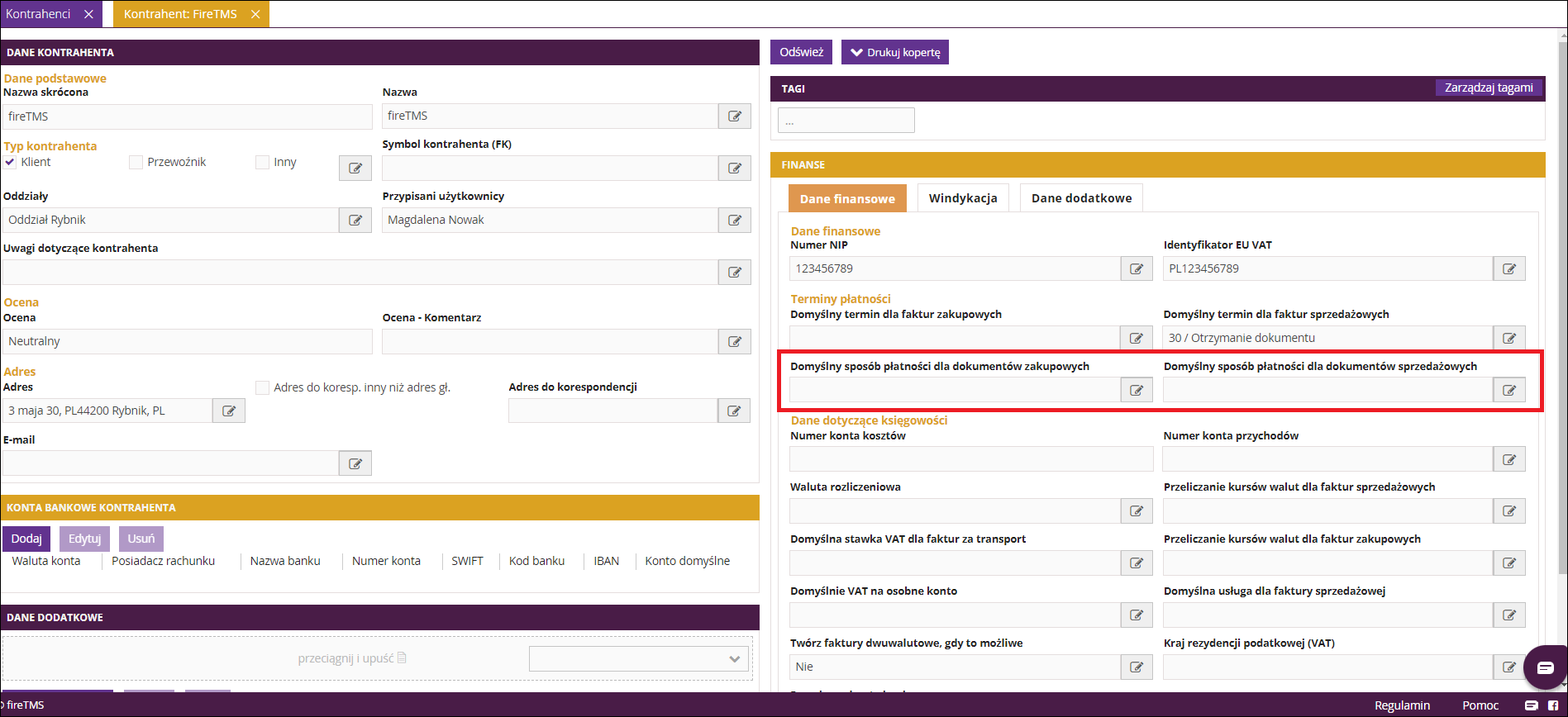This screenshot has height=717, width=1568.
Task: Edit Numer konta przychodów via icon
Action: [x=1509, y=459]
